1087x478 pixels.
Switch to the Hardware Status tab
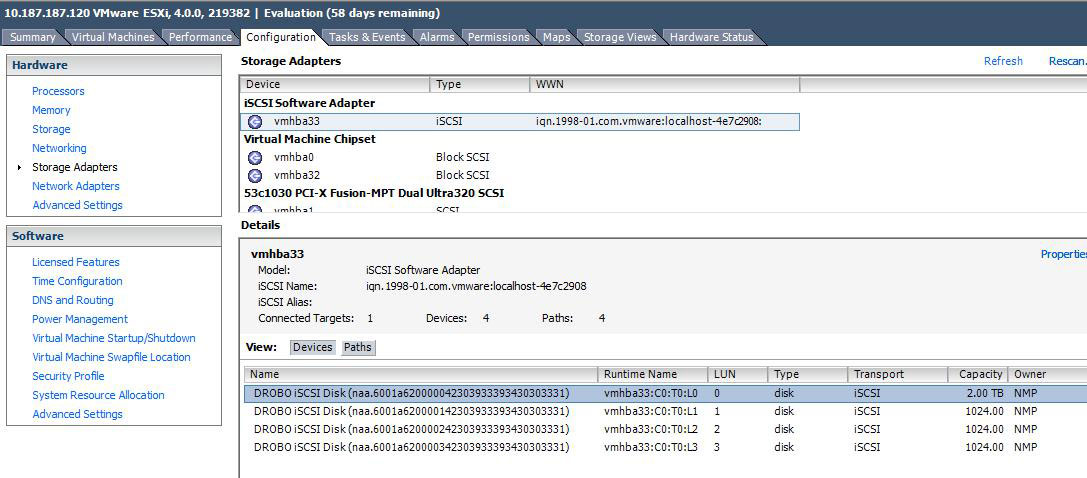click(711, 37)
